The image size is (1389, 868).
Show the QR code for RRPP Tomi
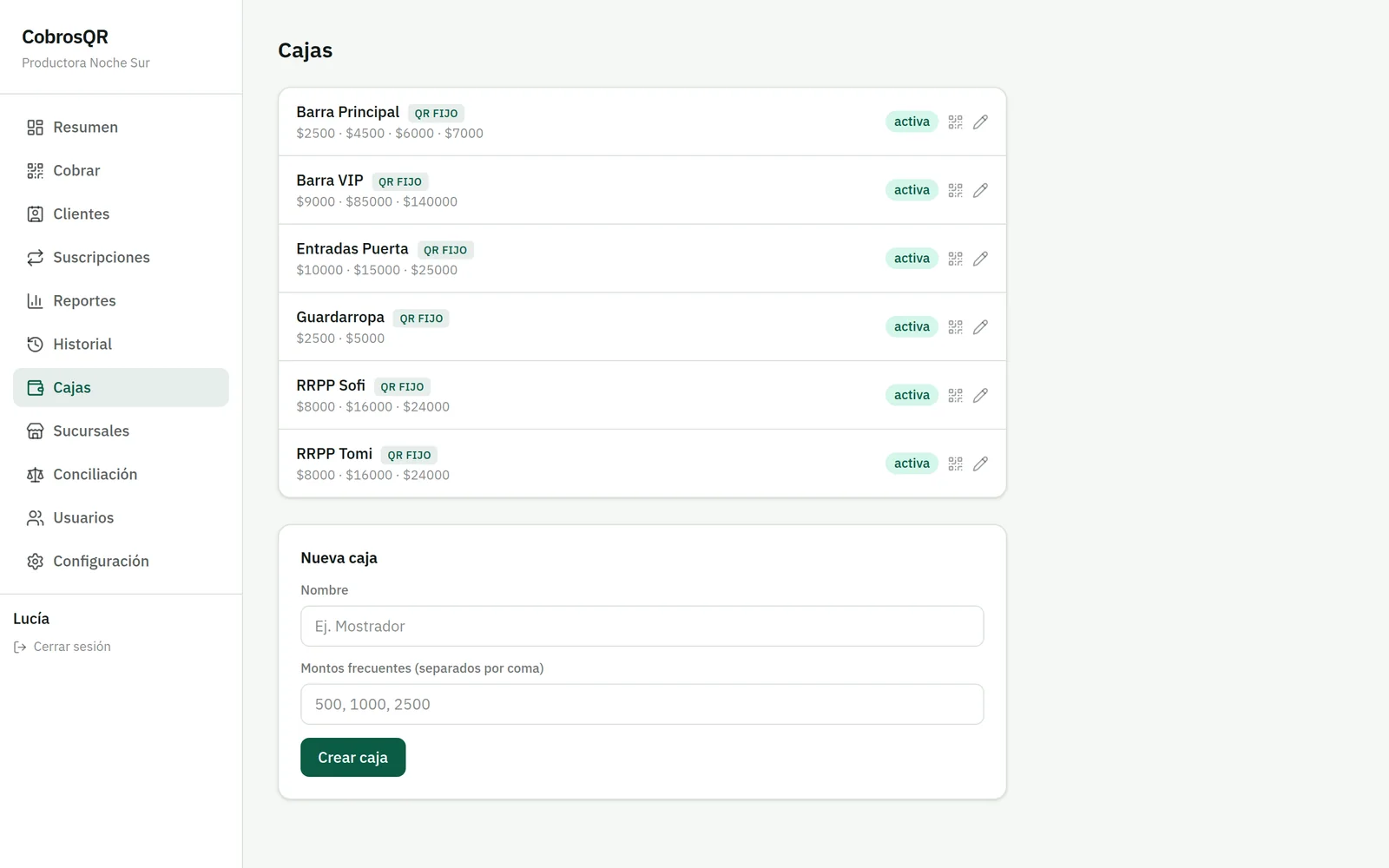click(955, 464)
